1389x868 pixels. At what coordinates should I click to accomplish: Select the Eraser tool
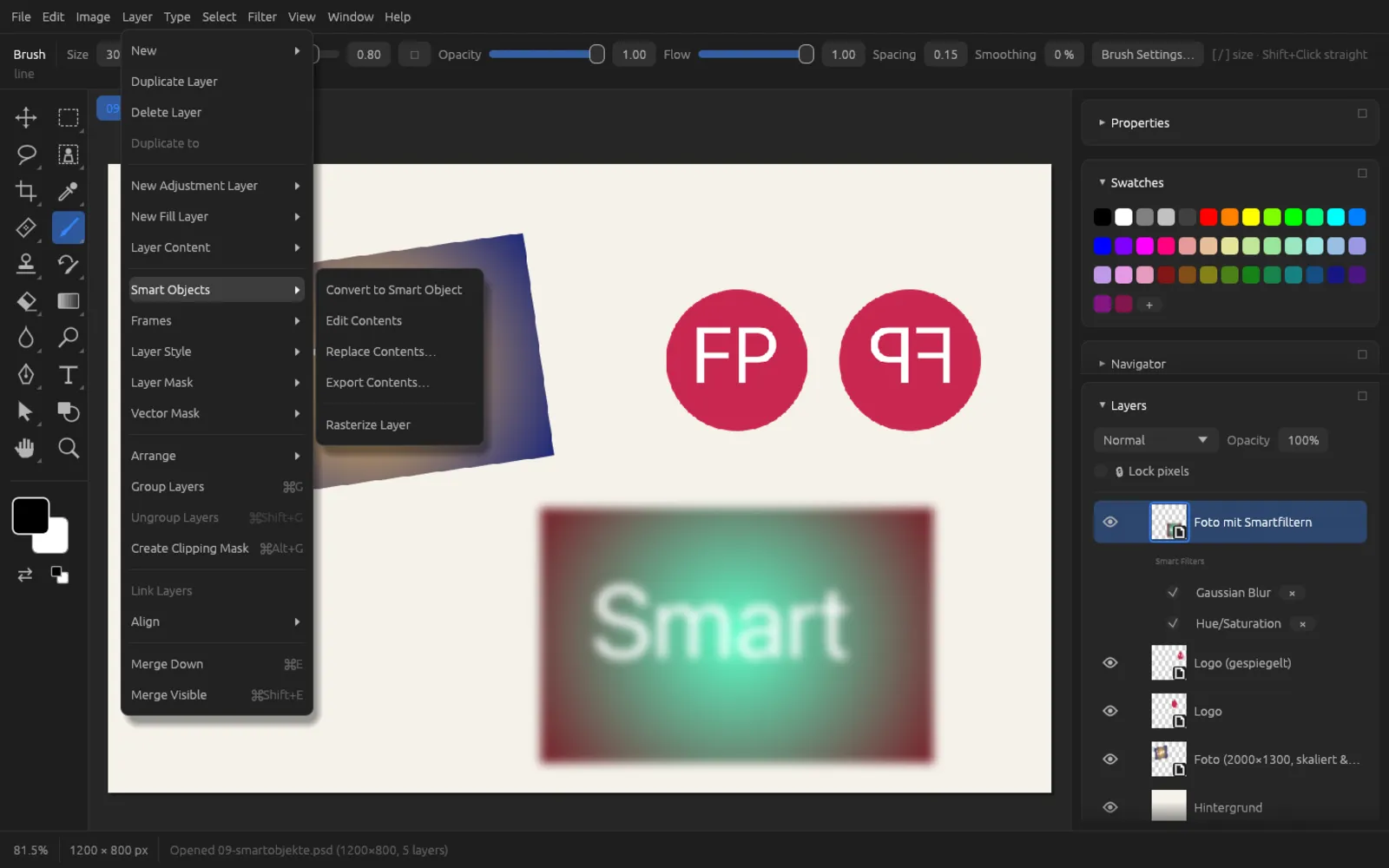pyautogui.click(x=26, y=301)
